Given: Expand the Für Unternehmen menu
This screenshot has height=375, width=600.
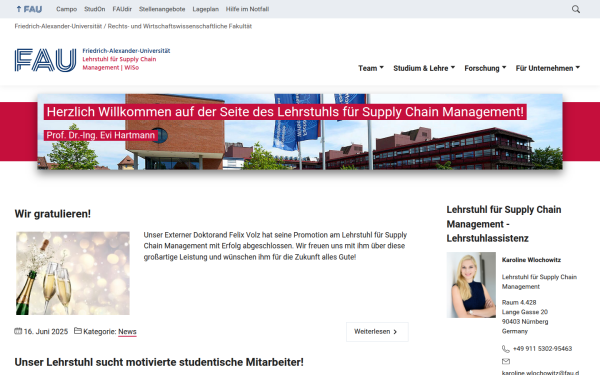Looking at the screenshot, I should tap(548, 68).
